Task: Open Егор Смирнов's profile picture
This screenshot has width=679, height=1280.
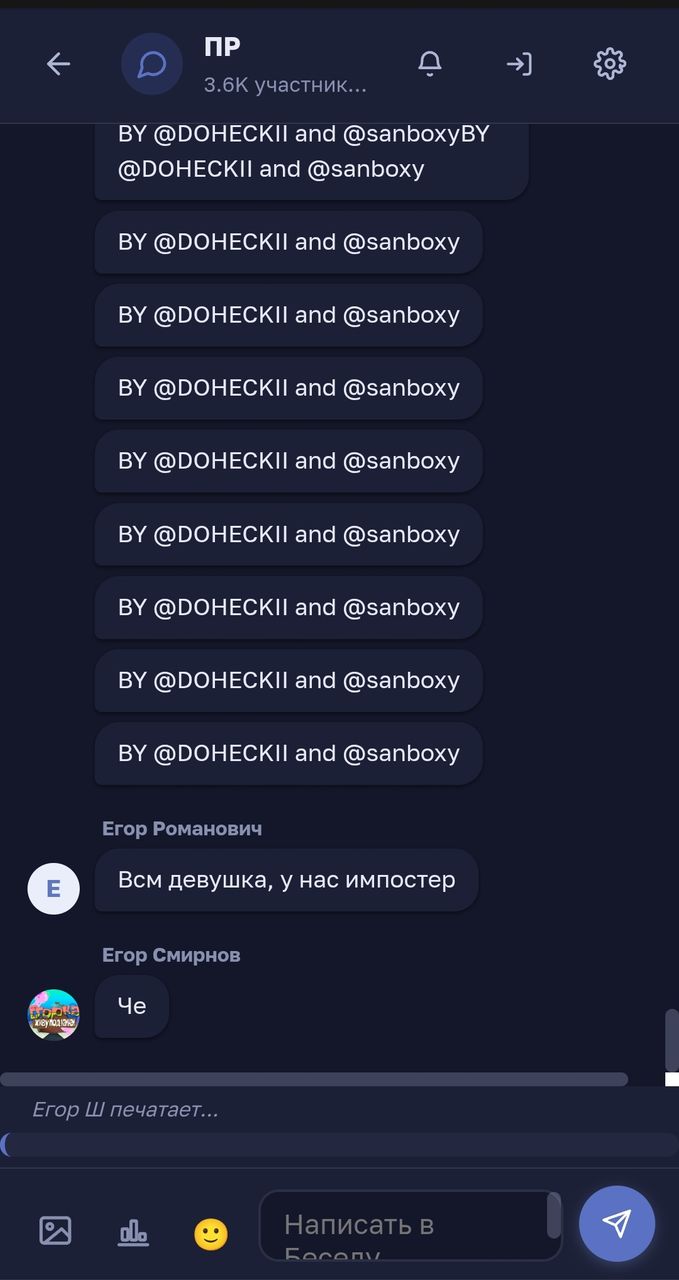Action: tap(53, 1014)
